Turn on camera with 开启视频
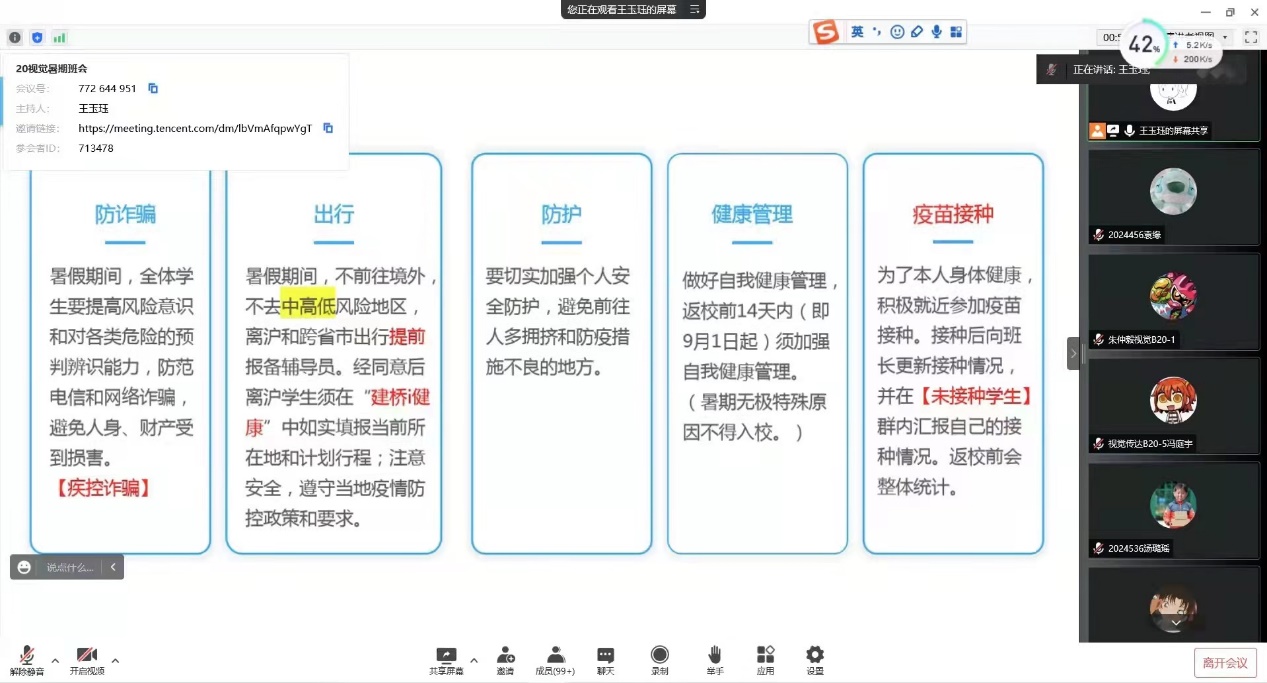The image size is (1267, 683). click(x=86, y=660)
